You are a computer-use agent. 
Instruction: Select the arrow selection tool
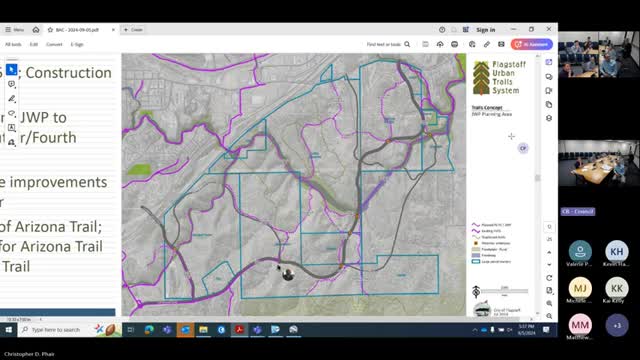point(11,70)
